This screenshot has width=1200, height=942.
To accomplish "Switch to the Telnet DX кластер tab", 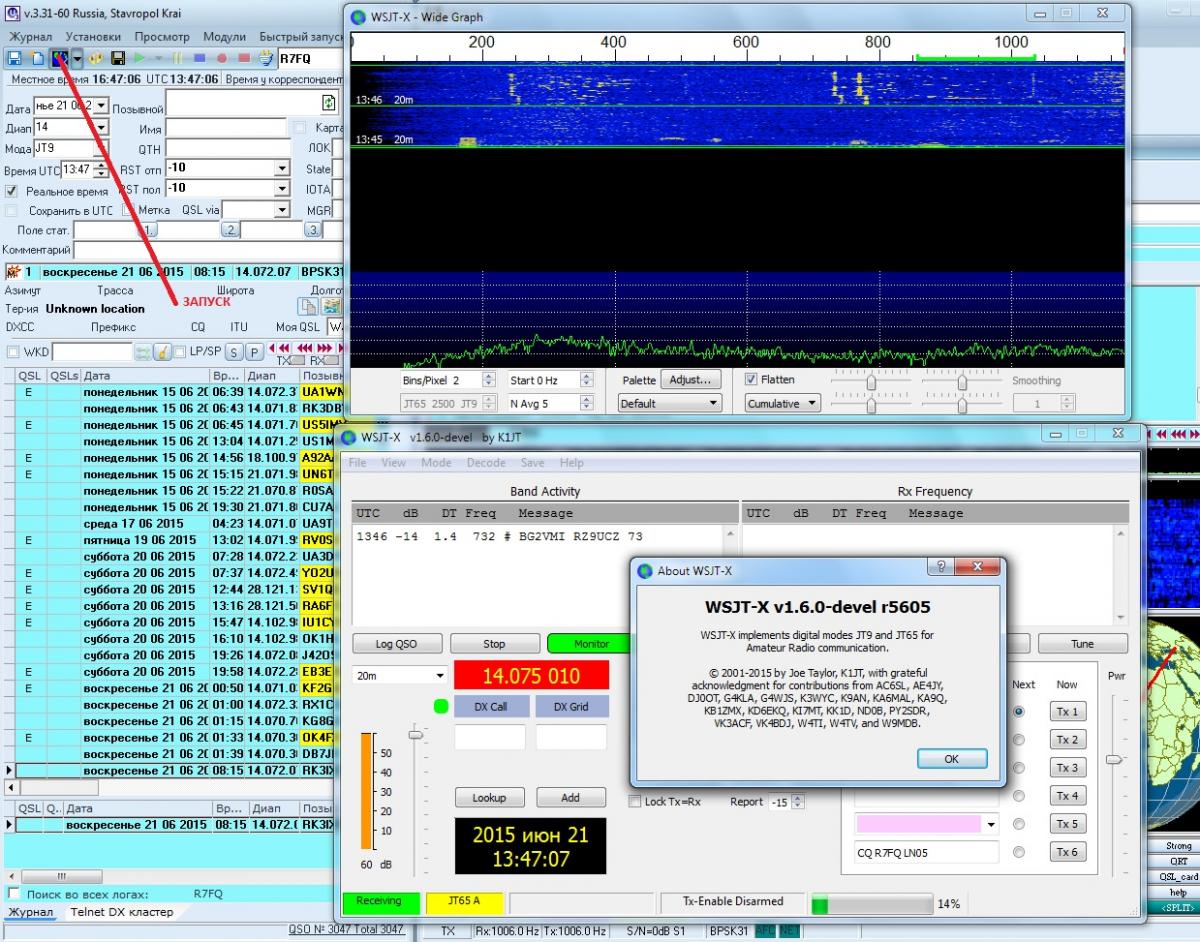I will (121, 912).
